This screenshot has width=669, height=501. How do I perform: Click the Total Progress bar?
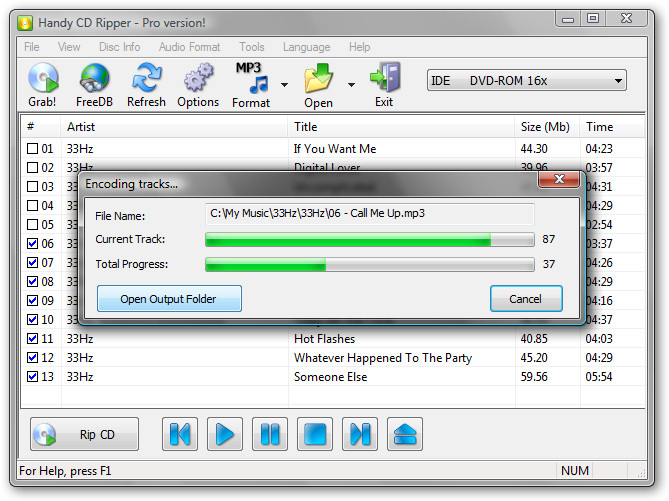tap(369, 264)
